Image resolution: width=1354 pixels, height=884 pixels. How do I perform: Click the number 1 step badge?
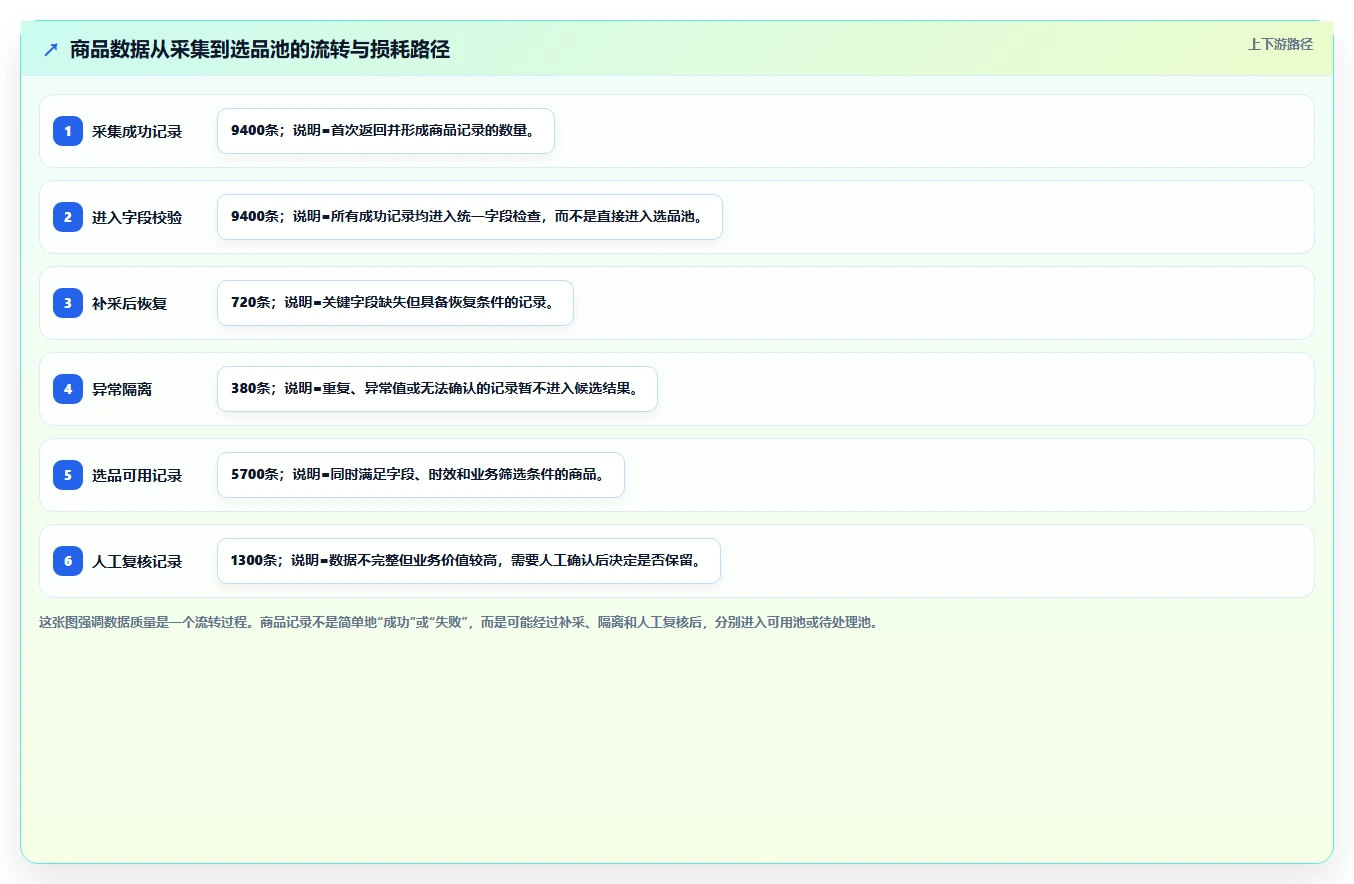click(x=68, y=131)
